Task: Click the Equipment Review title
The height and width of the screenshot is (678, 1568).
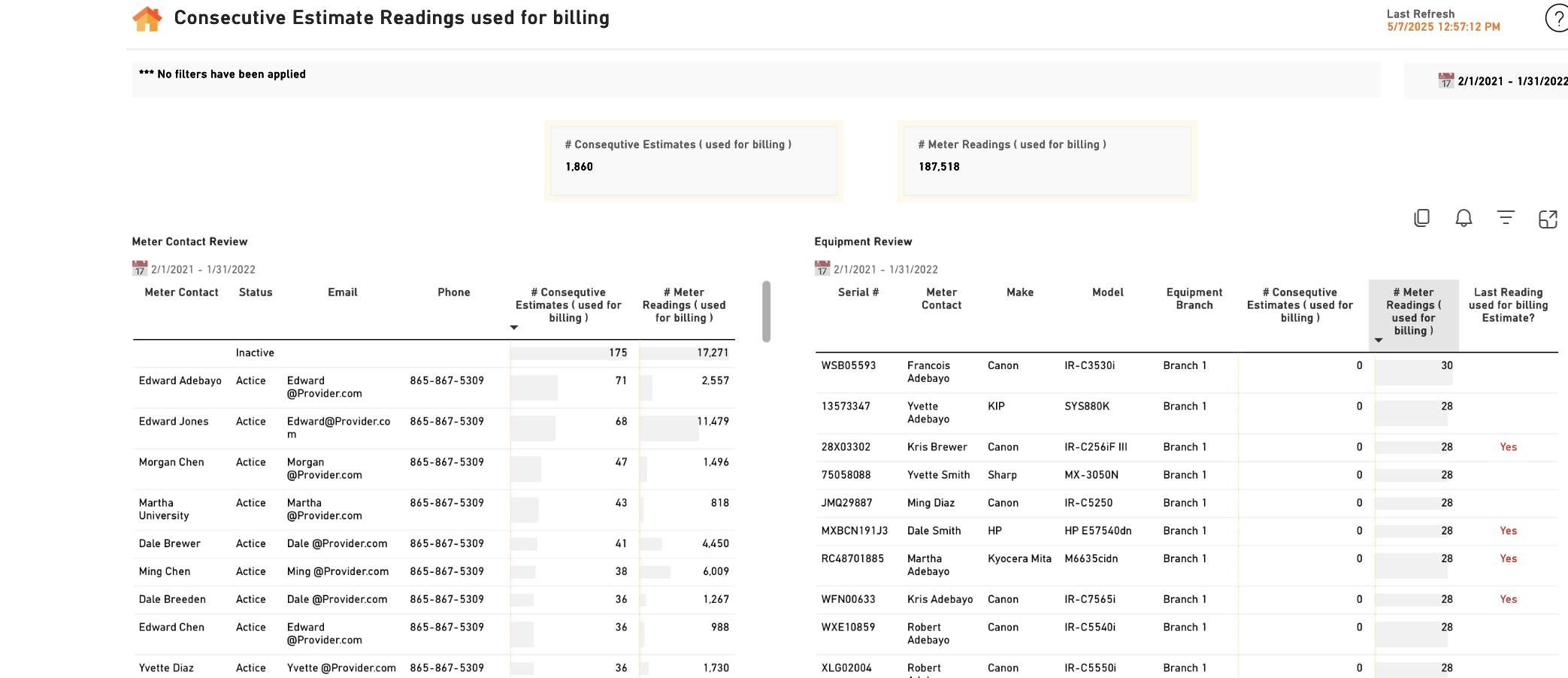Action: 863,241
